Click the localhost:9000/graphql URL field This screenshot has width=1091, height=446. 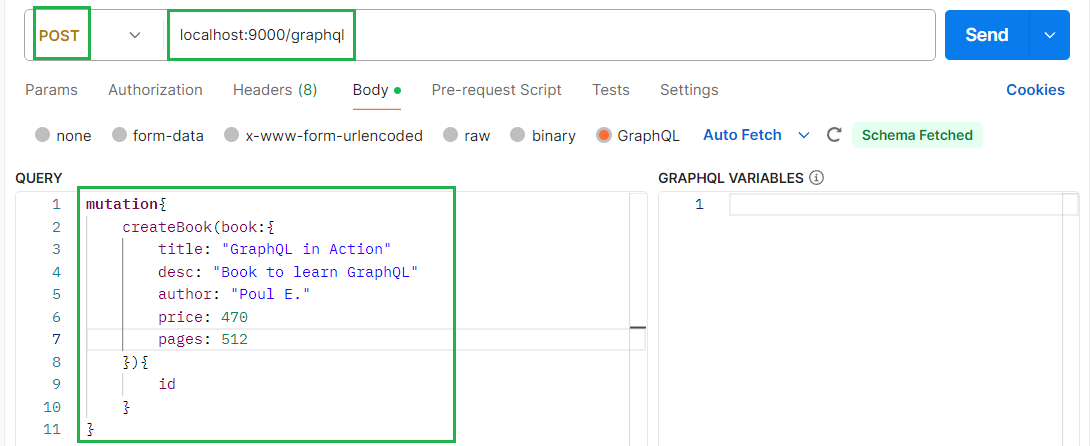(550, 35)
